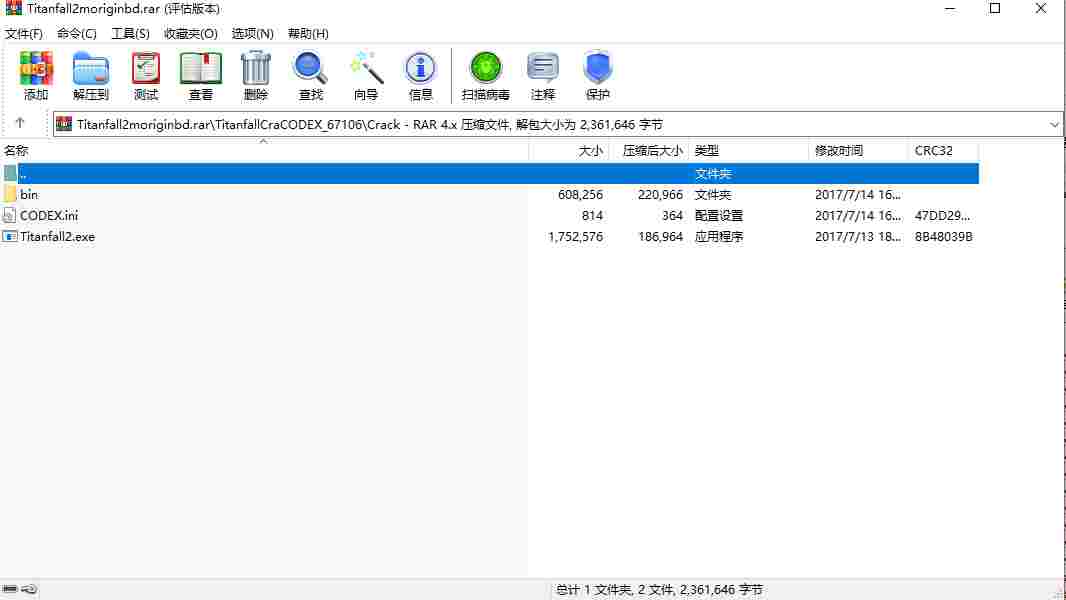1066x600 pixels.
Task: Launch the 向导 (Wizard) wand icon
Action: click(366, 69)
